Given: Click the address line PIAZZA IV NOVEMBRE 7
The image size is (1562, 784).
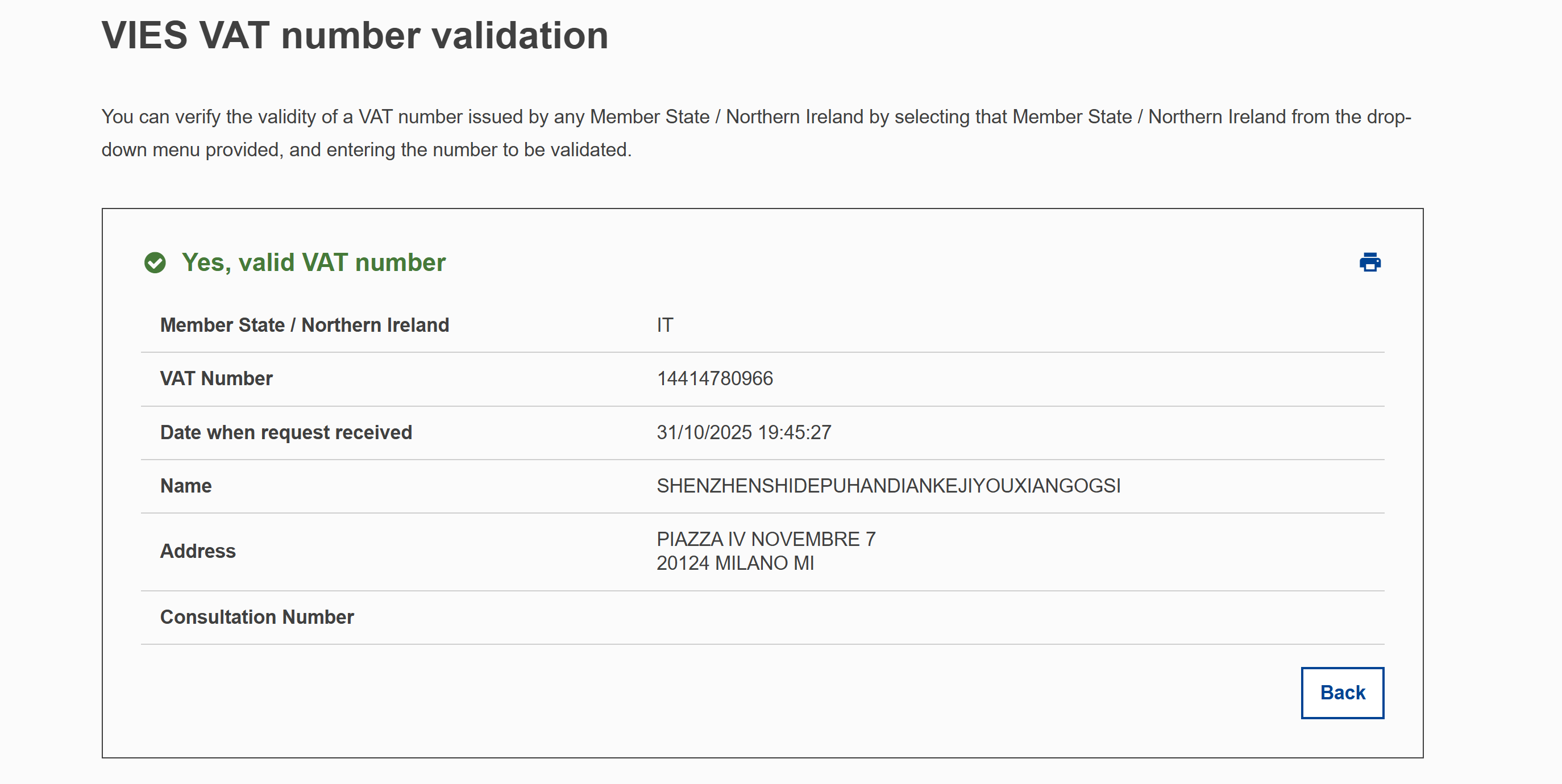Looking at the screenshot, I should point(766,539).
